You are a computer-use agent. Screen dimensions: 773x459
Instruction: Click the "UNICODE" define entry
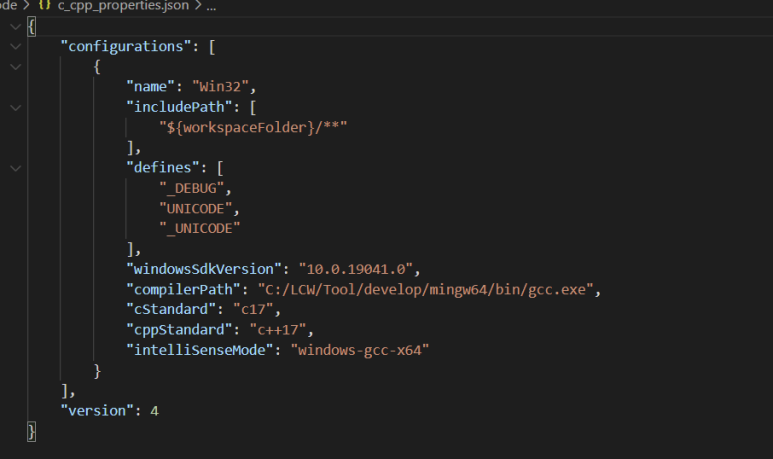[195, 209]
